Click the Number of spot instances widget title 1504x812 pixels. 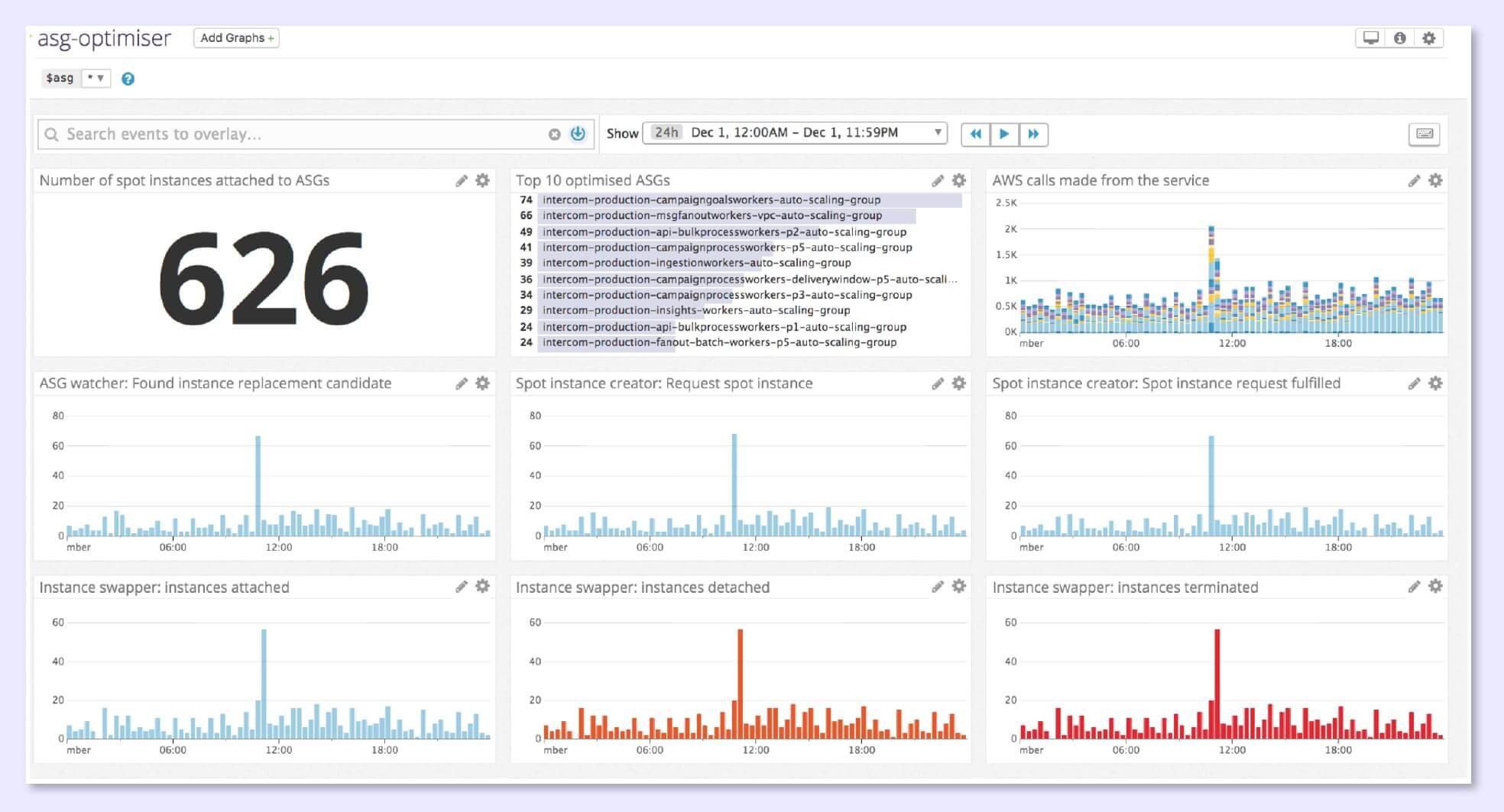[x=184, y=181]
